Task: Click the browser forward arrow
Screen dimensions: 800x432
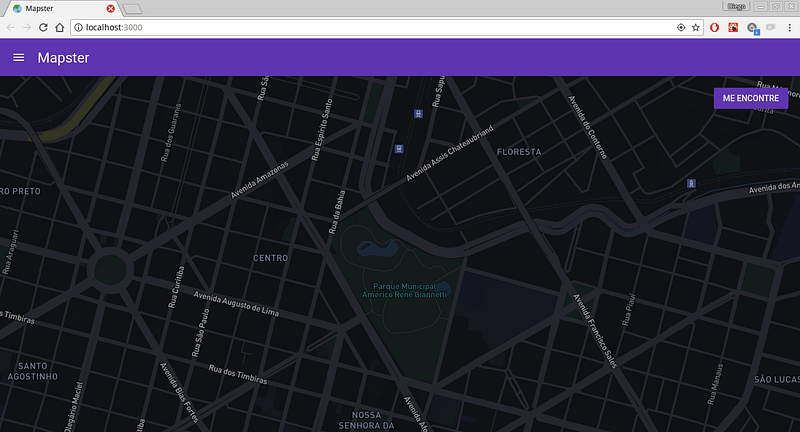Action: pyautogui.click(x=27, y=28)
